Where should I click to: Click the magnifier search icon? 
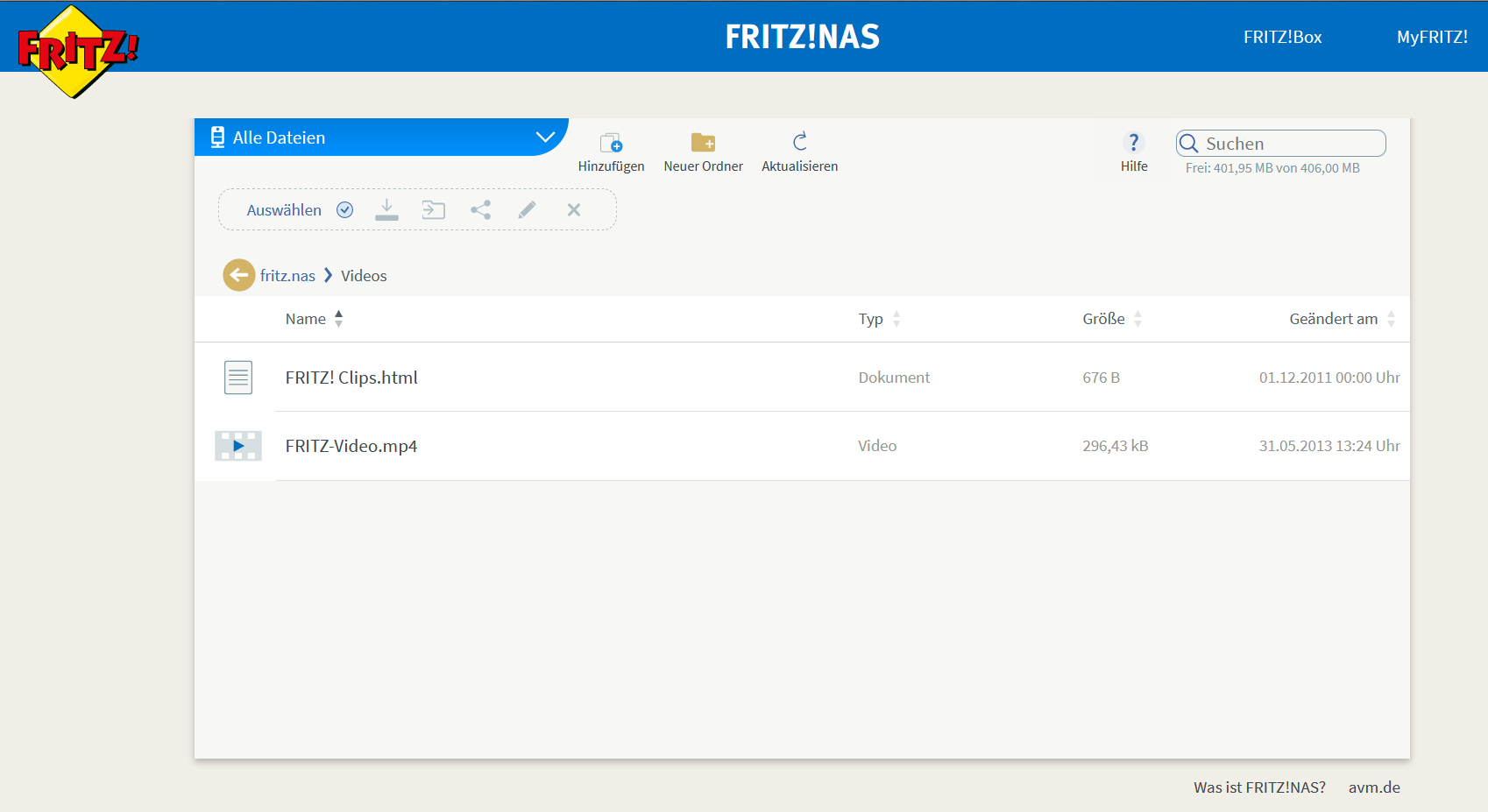(1188, 143)
